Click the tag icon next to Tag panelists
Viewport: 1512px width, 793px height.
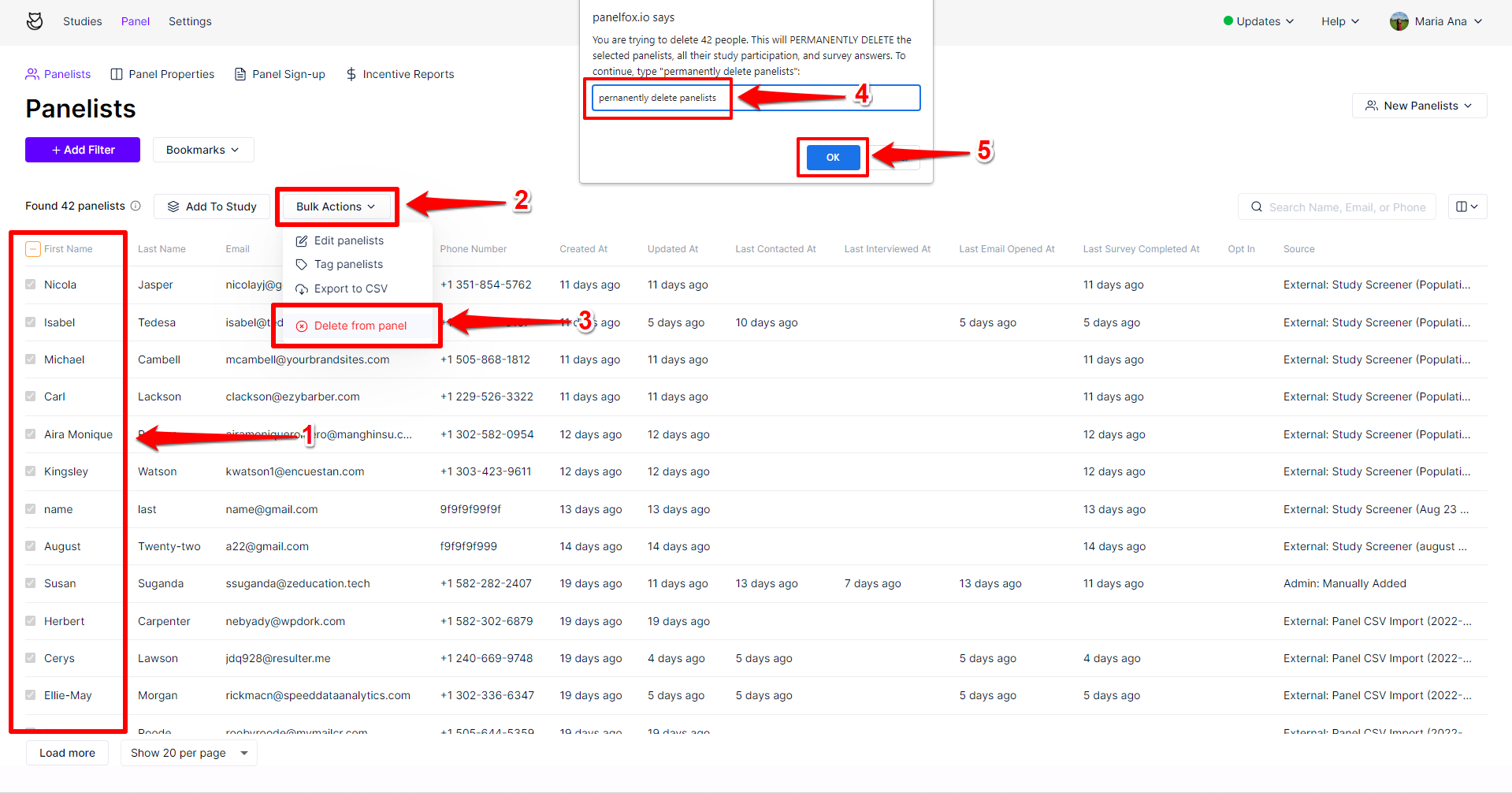click(x=302, y=264)
